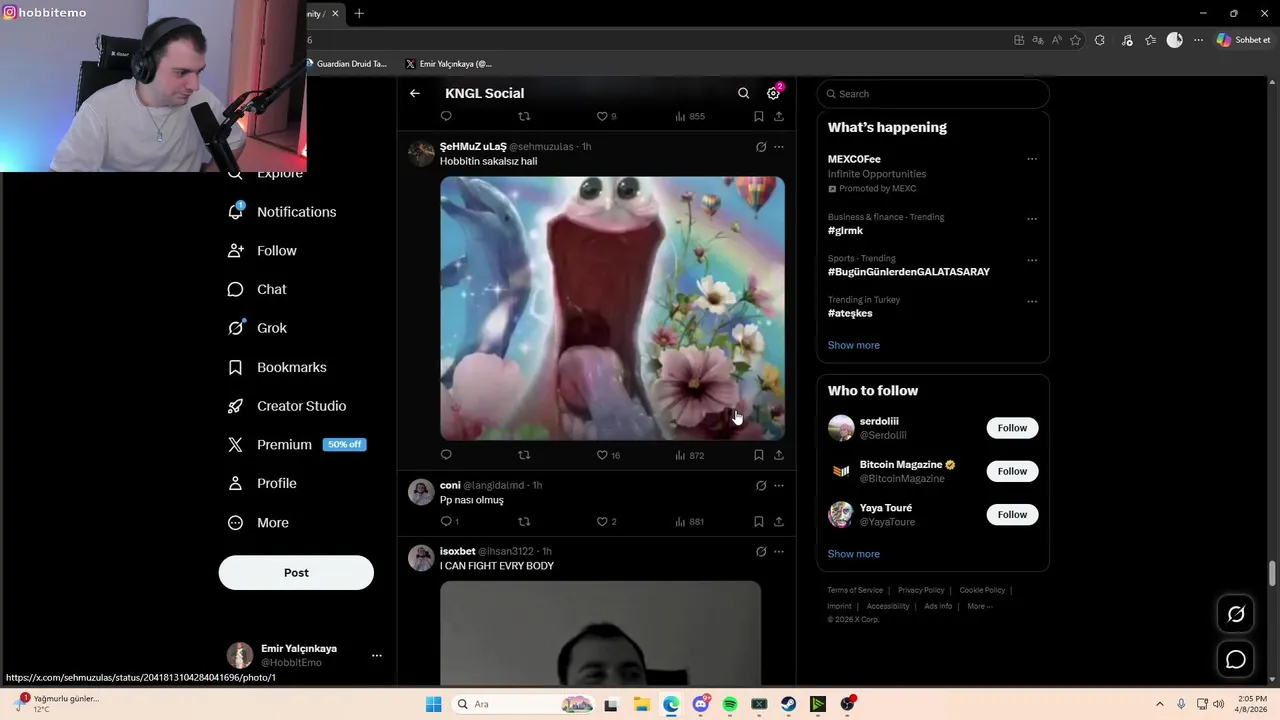View analytics showing 872 views
The height and width of the screenshot is (720, 1280).
click(x=690, y=455)
